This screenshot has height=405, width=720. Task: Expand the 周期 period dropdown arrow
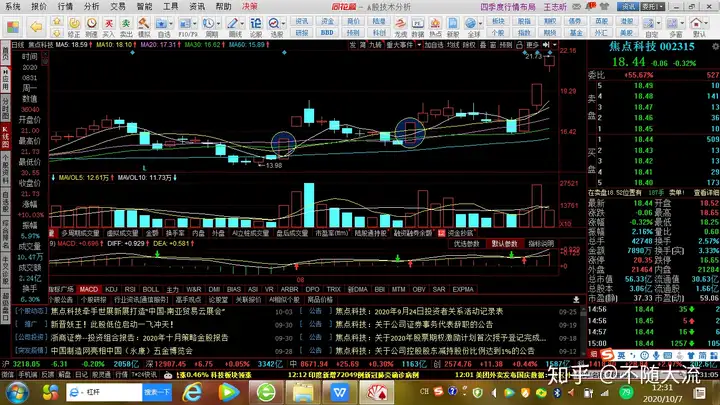pos(218,23)
